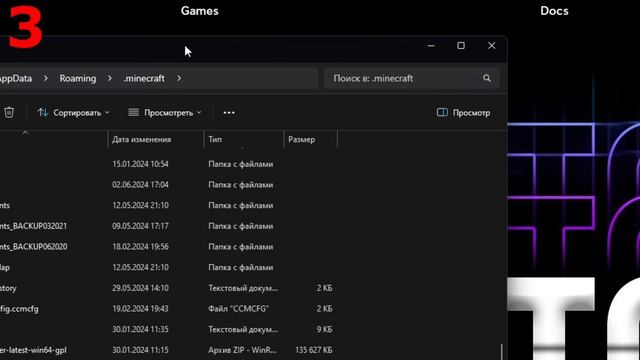Open the Просмотреть view dropdown
Image resolution: width=640 pixels, height=360 pixels.
click(165, 113)
